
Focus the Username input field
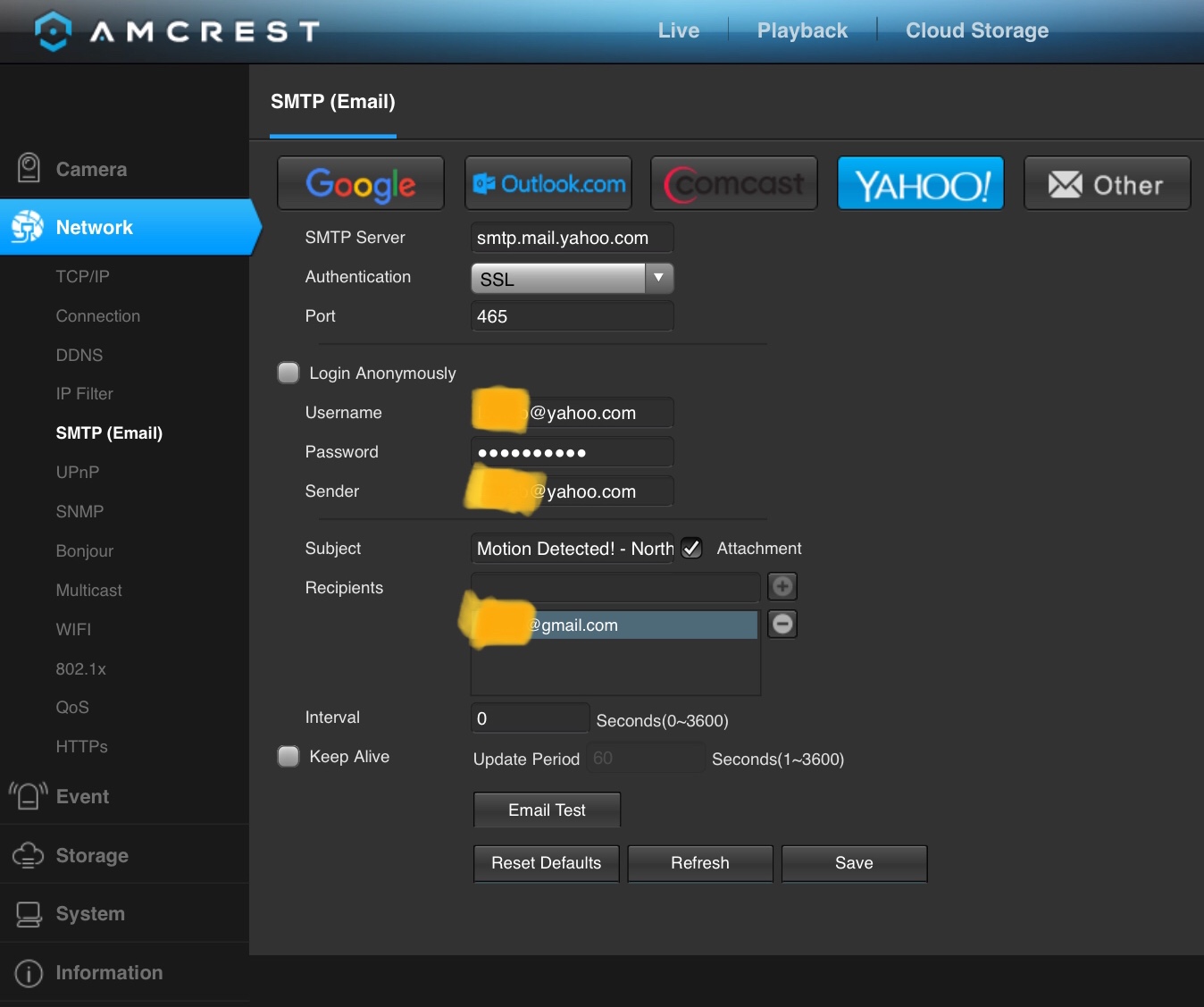coord(572,413)
